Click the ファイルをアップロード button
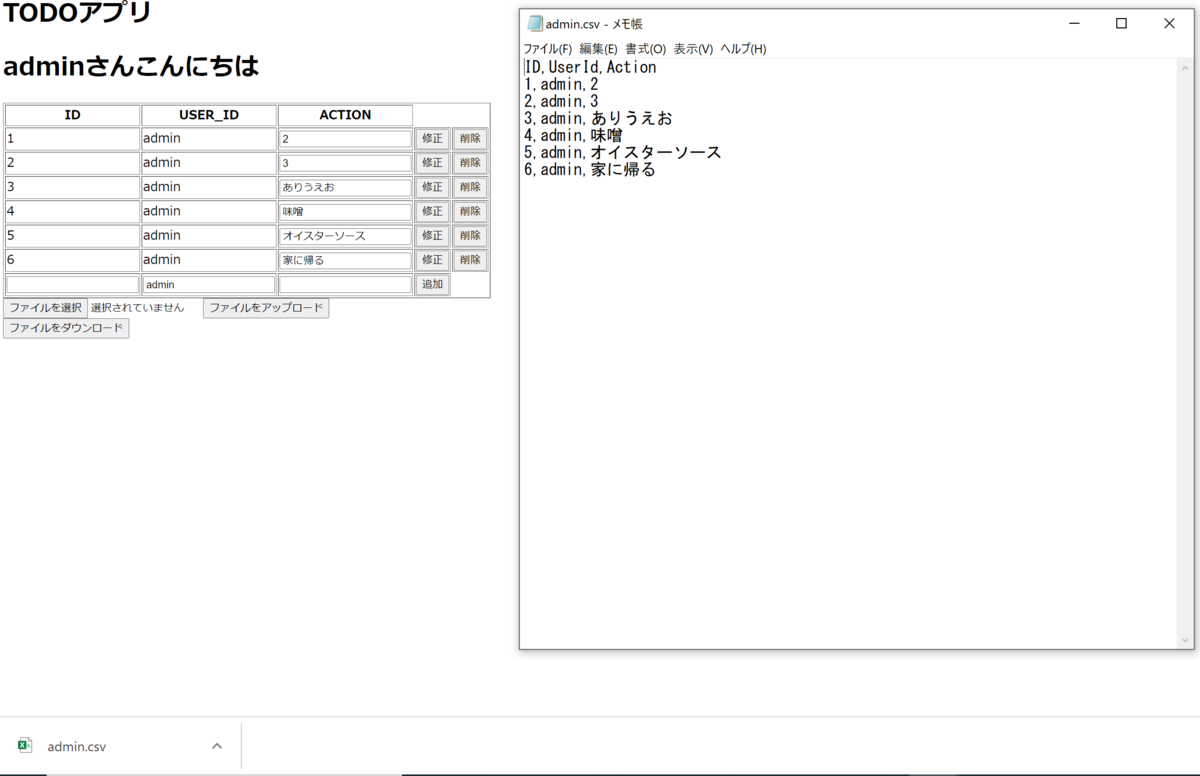 pyautogui.click(x=266, y=308)
